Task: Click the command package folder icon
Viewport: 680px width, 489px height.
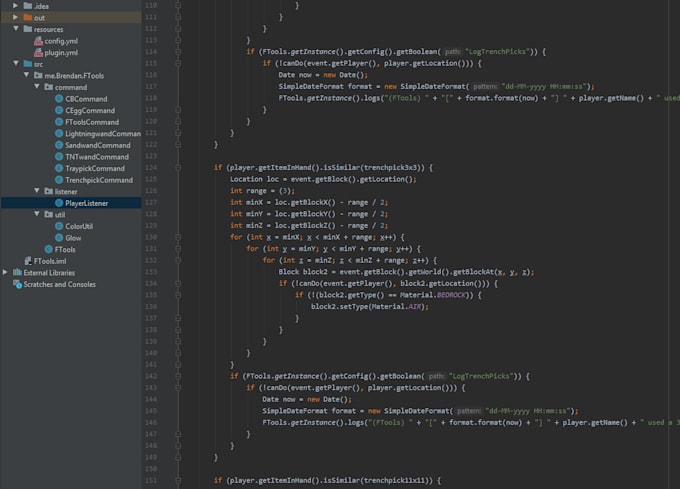Action: point(49,87)
